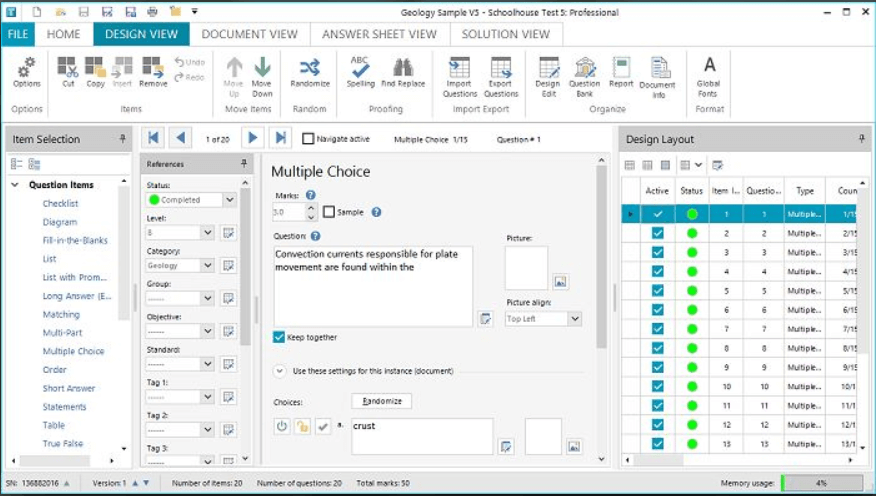Click the Level edit list icon
Image resolution: width=876 pixels, height=496 pixels.
pyautogui.click(x=228, y=232)
